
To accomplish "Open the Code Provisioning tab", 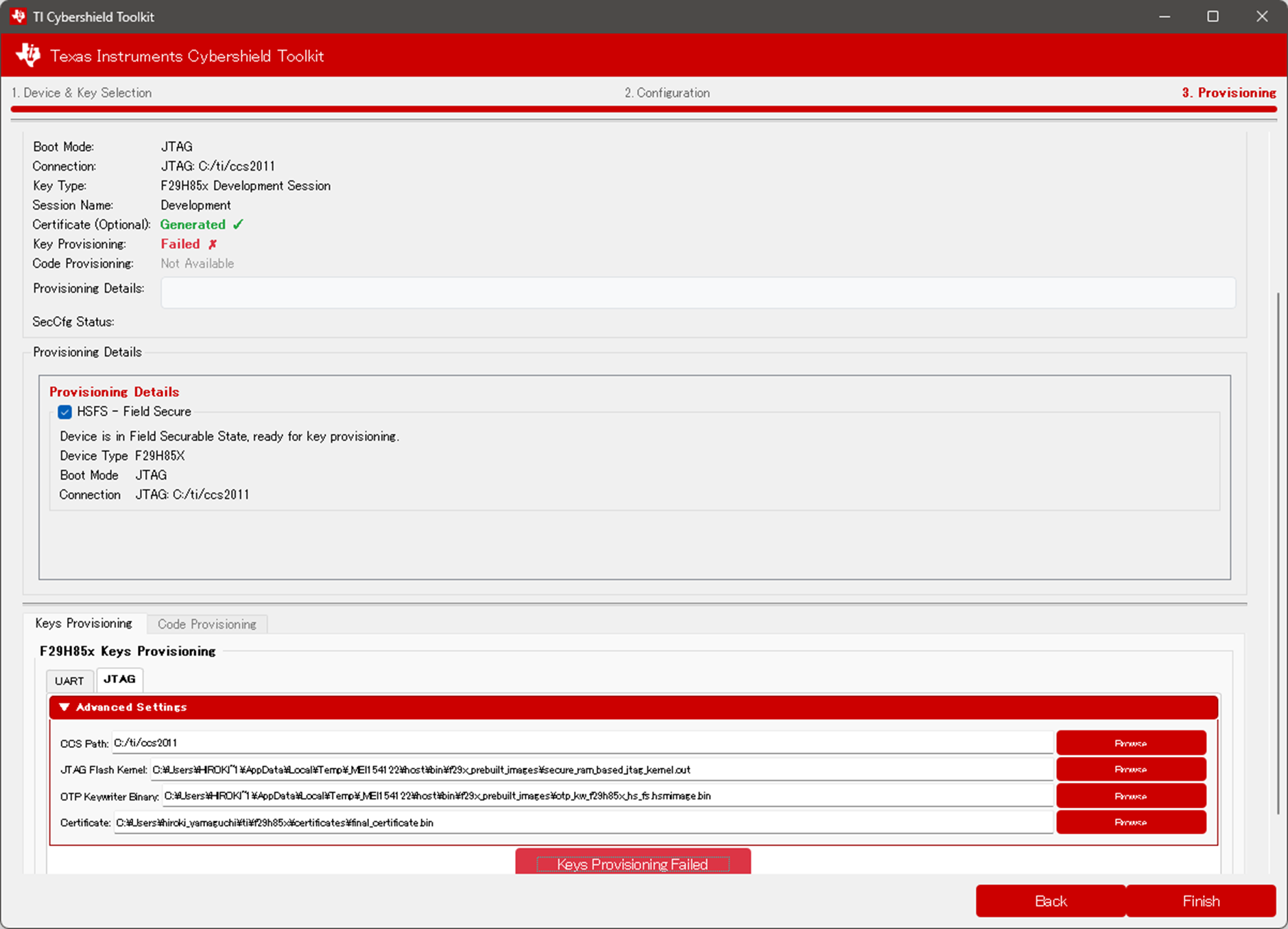I will 207,624.
